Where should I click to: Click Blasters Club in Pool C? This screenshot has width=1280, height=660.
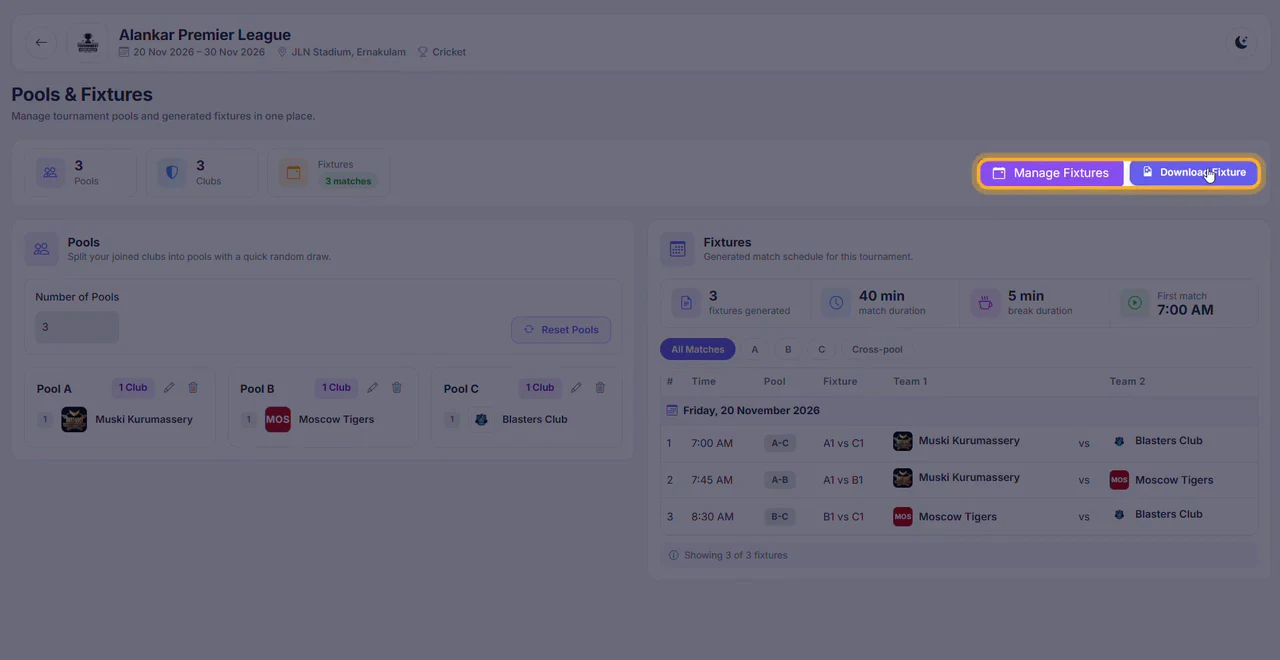534,420
